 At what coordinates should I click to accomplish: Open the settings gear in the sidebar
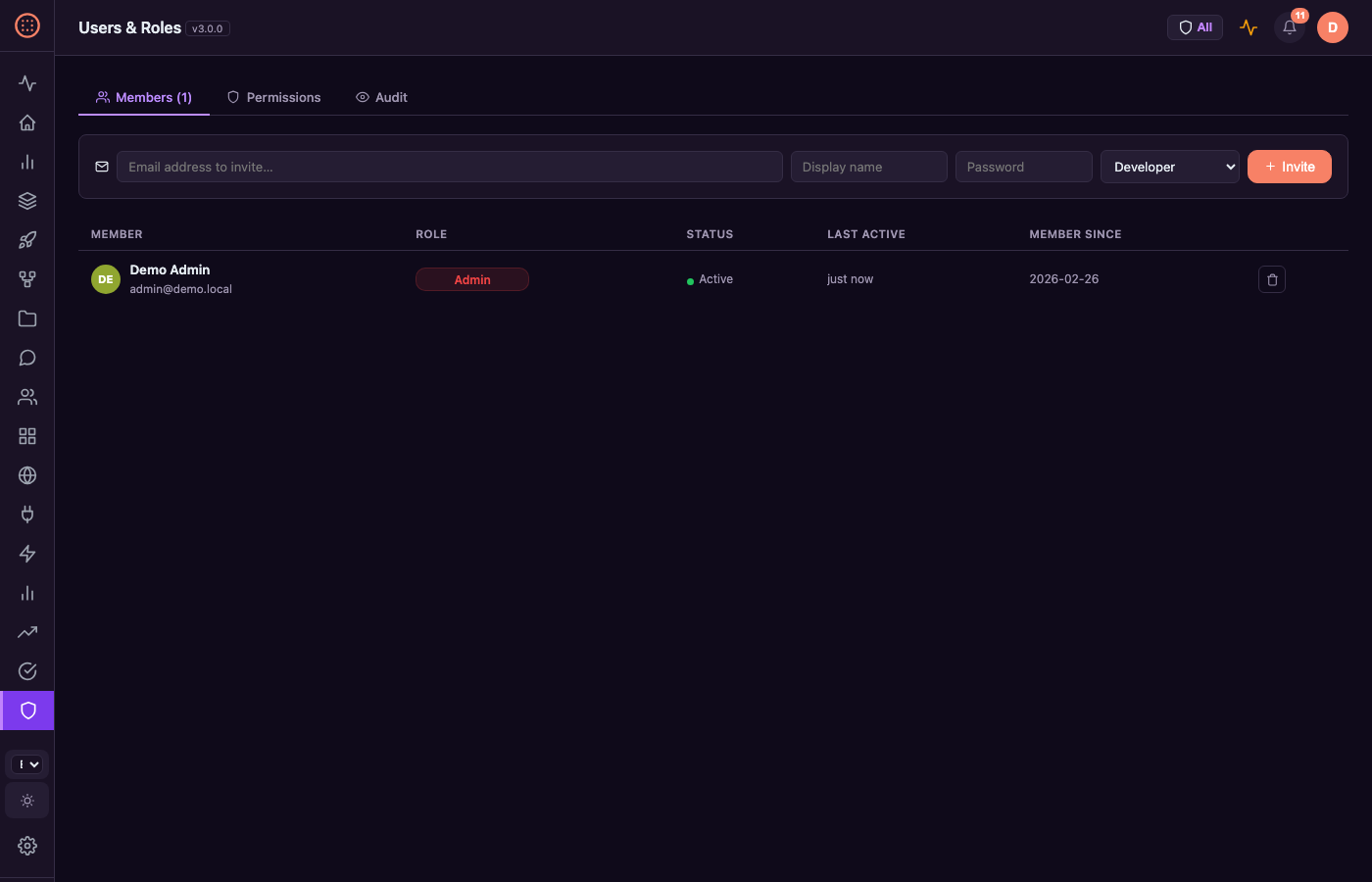coord(27,846)
